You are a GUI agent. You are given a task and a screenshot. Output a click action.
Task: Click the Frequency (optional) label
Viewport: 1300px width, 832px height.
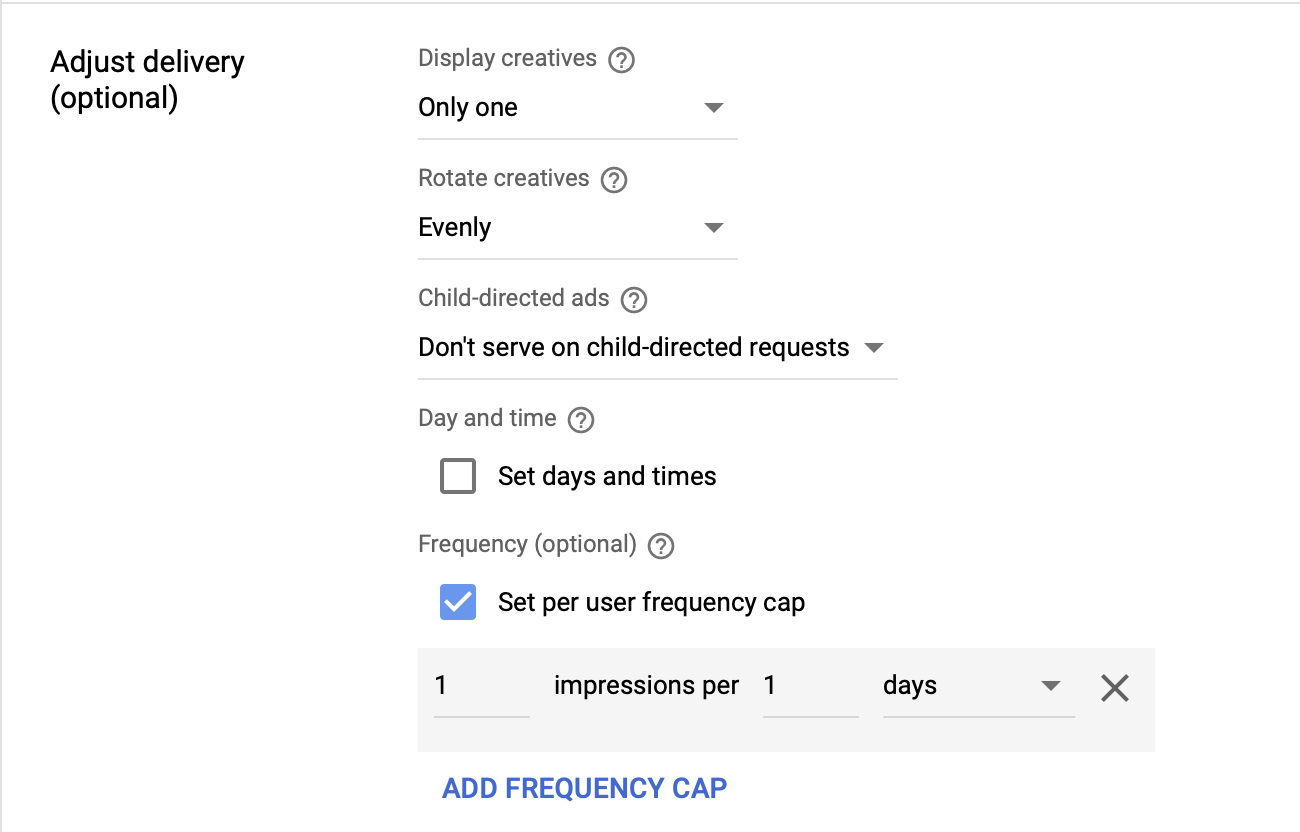coord(527,544)
